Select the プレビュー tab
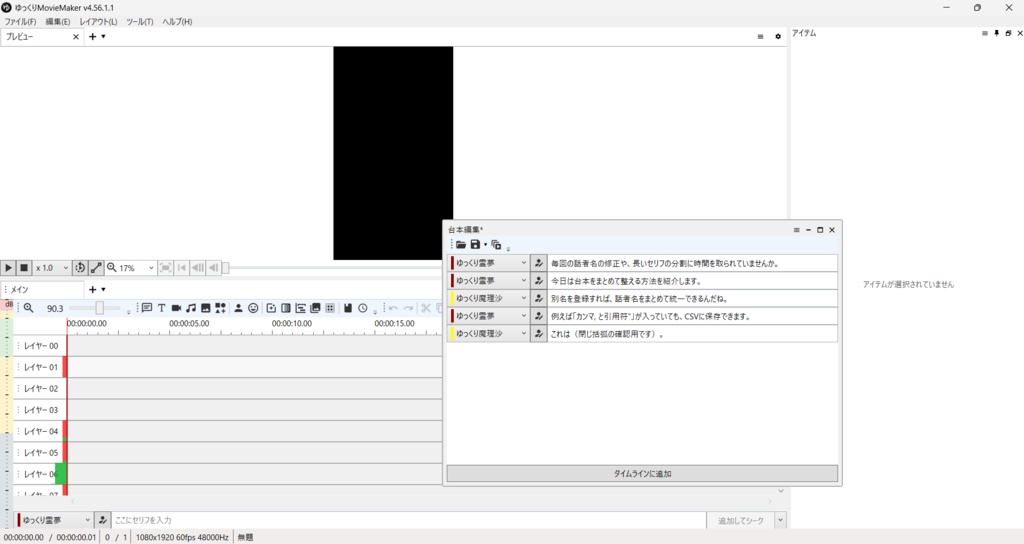This screenshot has height=544, width=1024. 36,37
